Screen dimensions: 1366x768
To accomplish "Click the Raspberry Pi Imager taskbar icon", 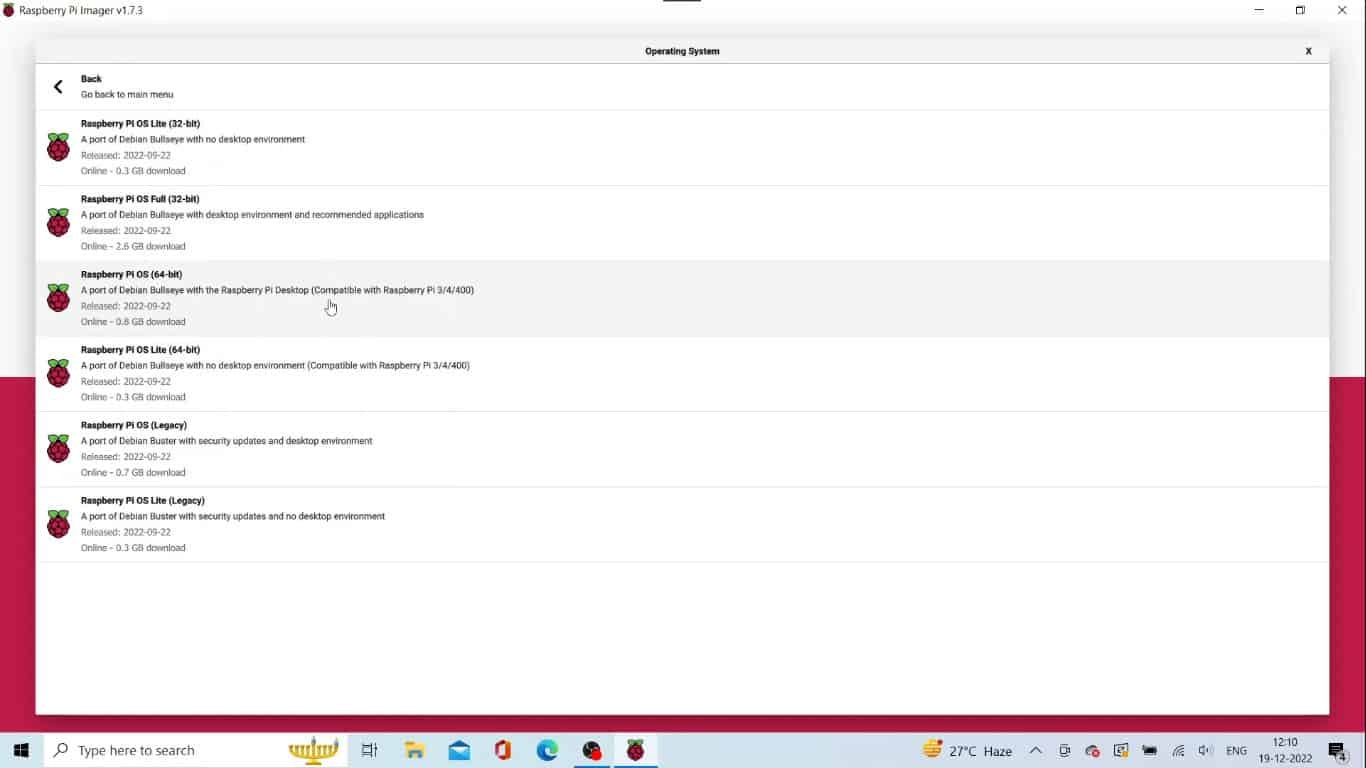I will click(636, 750).
